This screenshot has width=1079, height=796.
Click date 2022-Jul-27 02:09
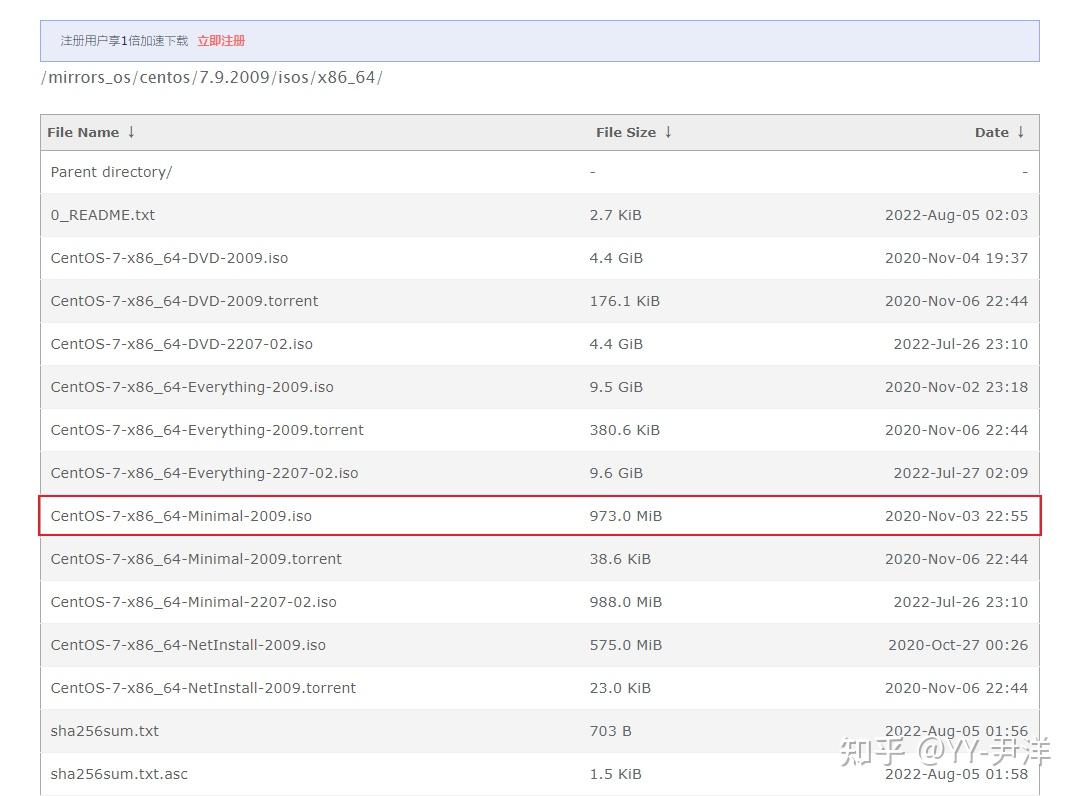960,473
